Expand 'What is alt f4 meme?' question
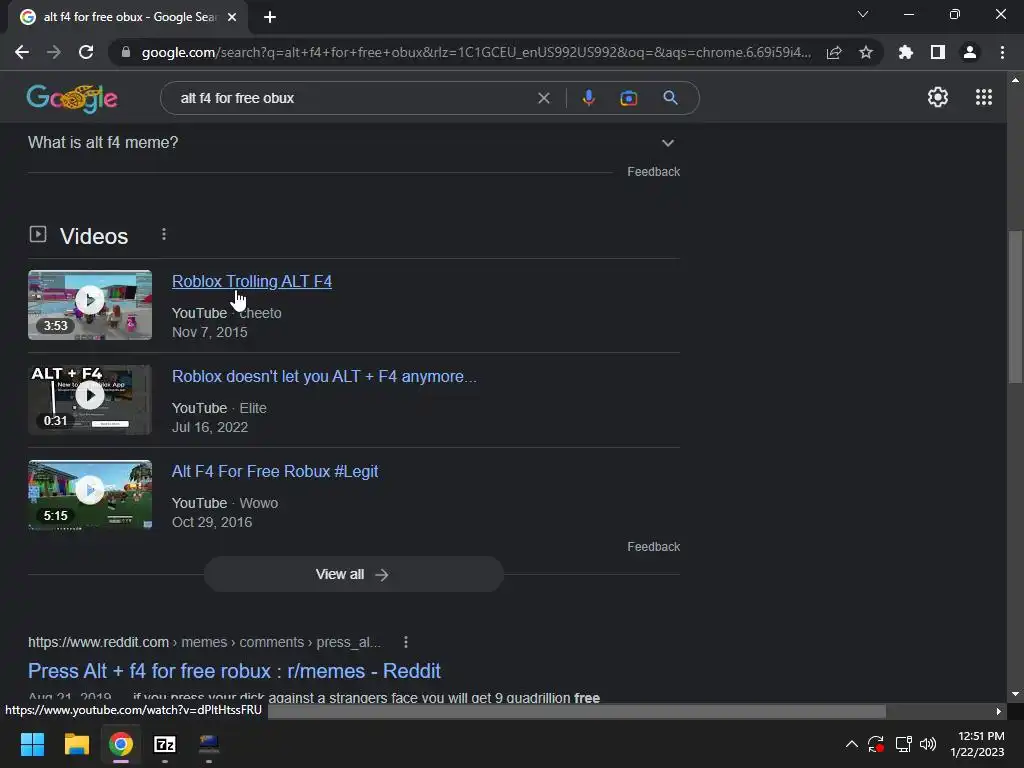Screen dimensions: 1024x768 354,142
